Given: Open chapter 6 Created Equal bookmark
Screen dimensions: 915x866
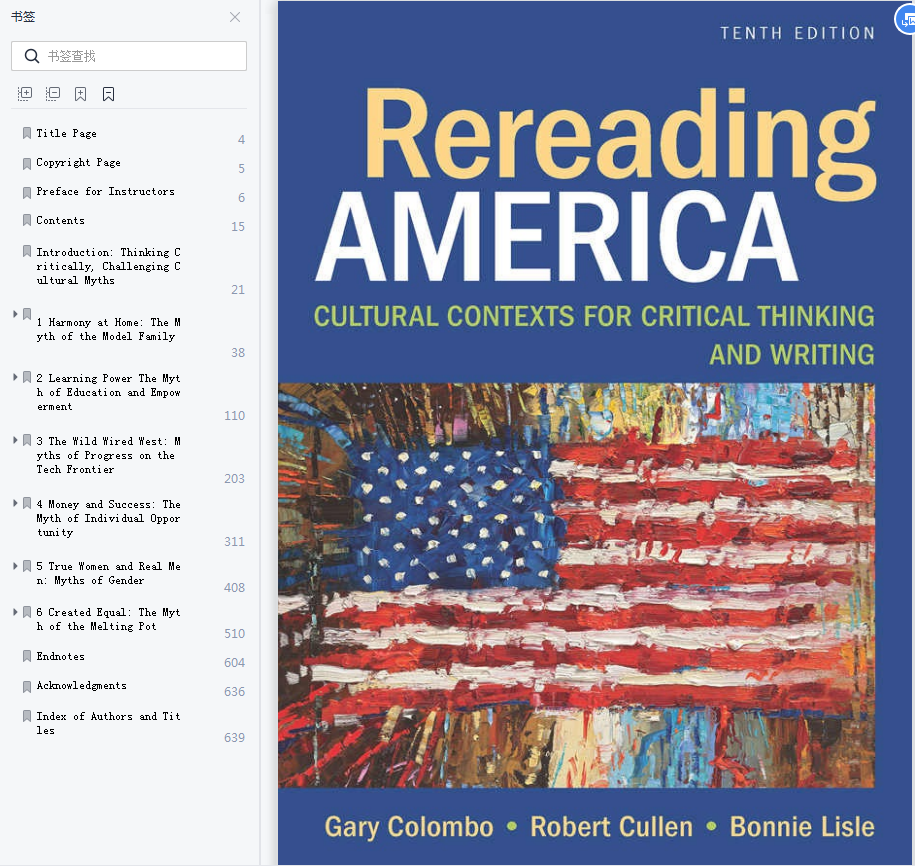Looking at the screenshot, I should 109,619.
